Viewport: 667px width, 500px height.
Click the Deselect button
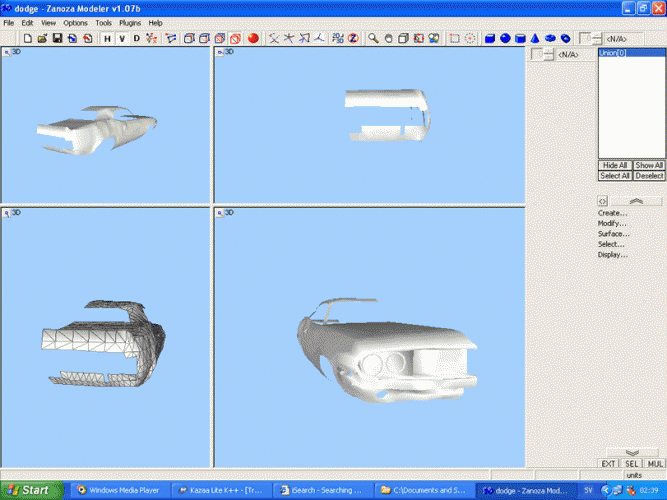pos(649,175)
